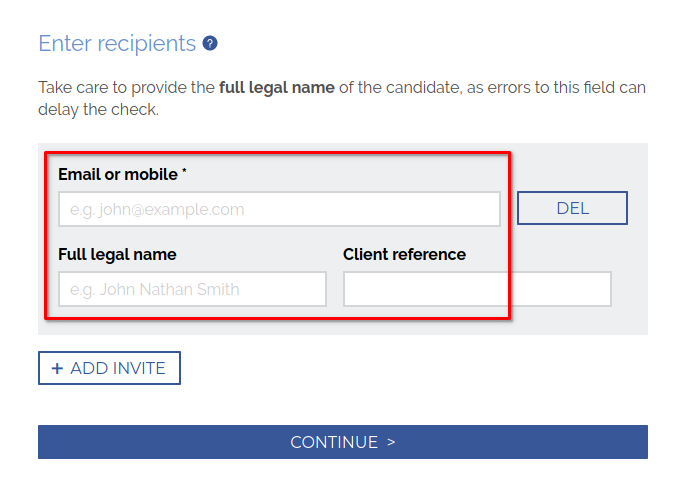Viewport: 688px width, 492px height.
Task: Click the bold "full legal name" instruction text
Action: [x=276, y=88]
